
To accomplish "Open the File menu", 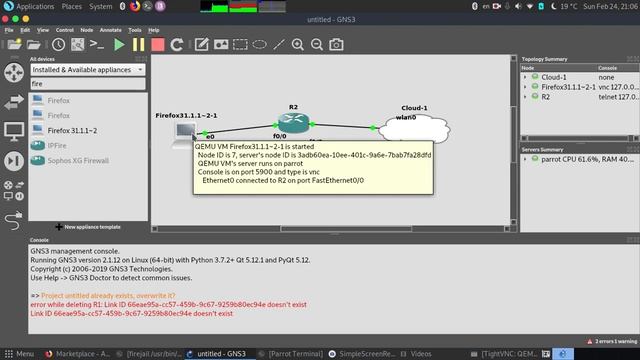I will point(9,30).
